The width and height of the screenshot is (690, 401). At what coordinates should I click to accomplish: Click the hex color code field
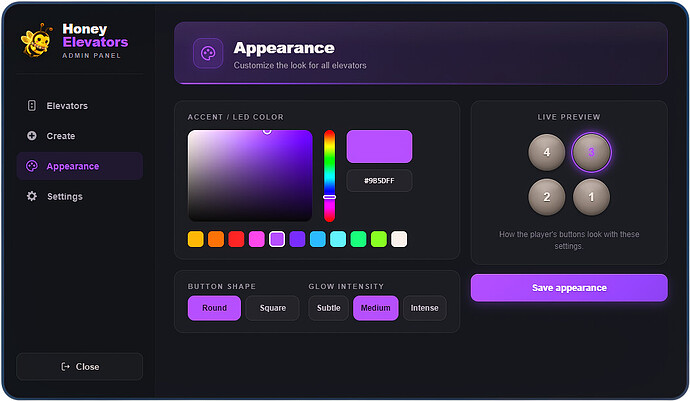tap(379, 180)
